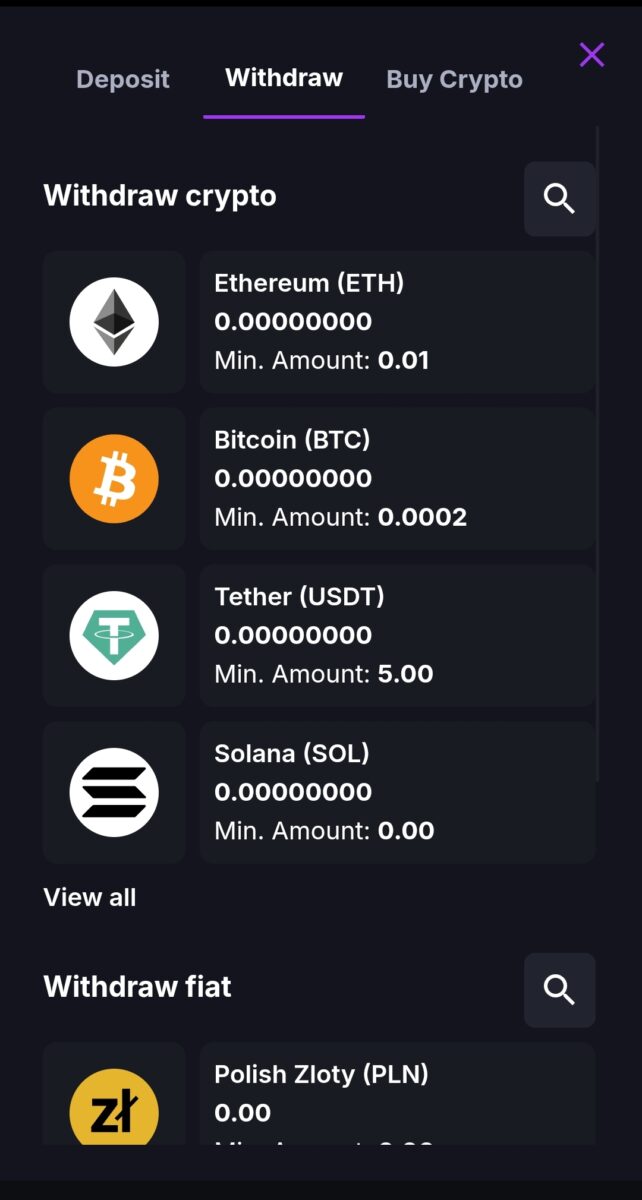Switch to the Deposit tab
The width and height of the screenshot is (642, 1200).
(x=123, y=79)
